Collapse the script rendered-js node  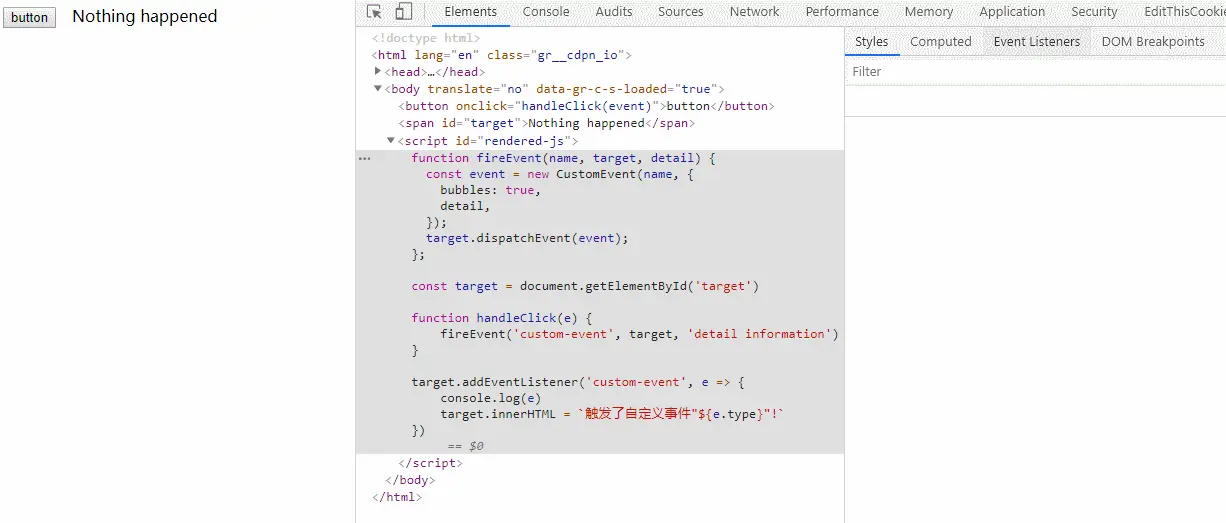coord(391,141)
